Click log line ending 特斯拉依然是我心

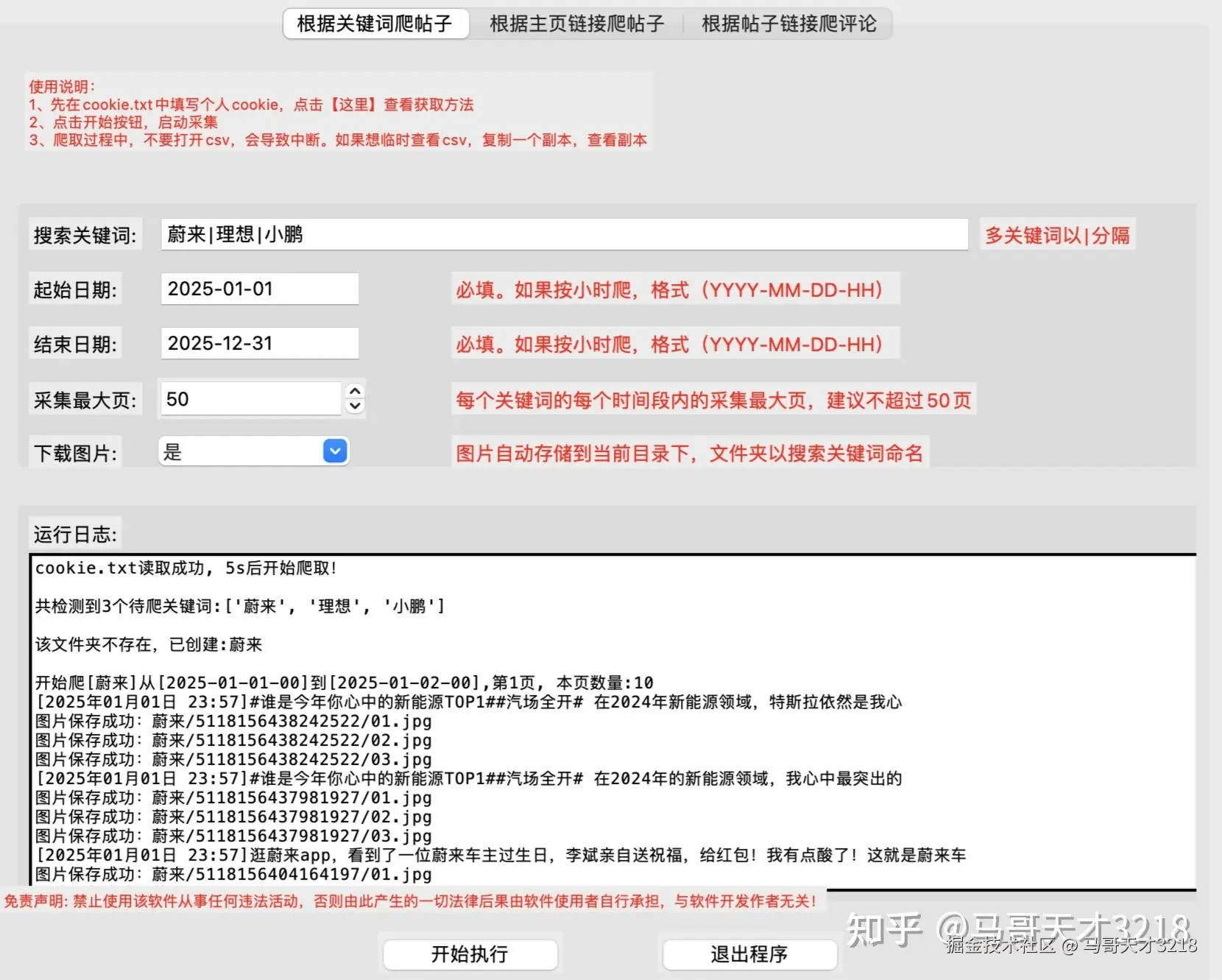pyautogui.click(x=469, y=702)
